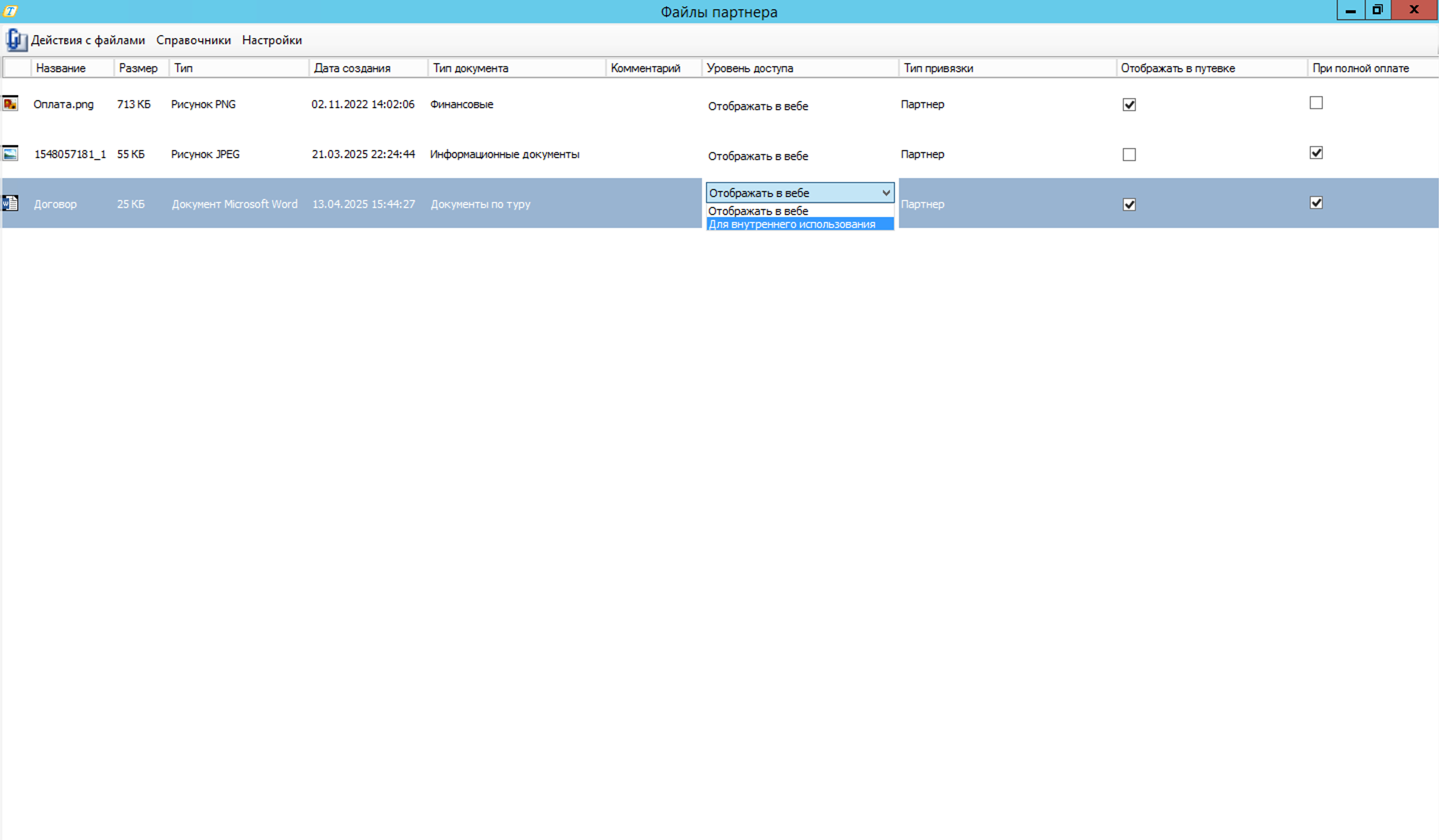The image size is (1439, 840).
Task: Minimize the Файлы партнера window
Action: (x=1350, y=9)
